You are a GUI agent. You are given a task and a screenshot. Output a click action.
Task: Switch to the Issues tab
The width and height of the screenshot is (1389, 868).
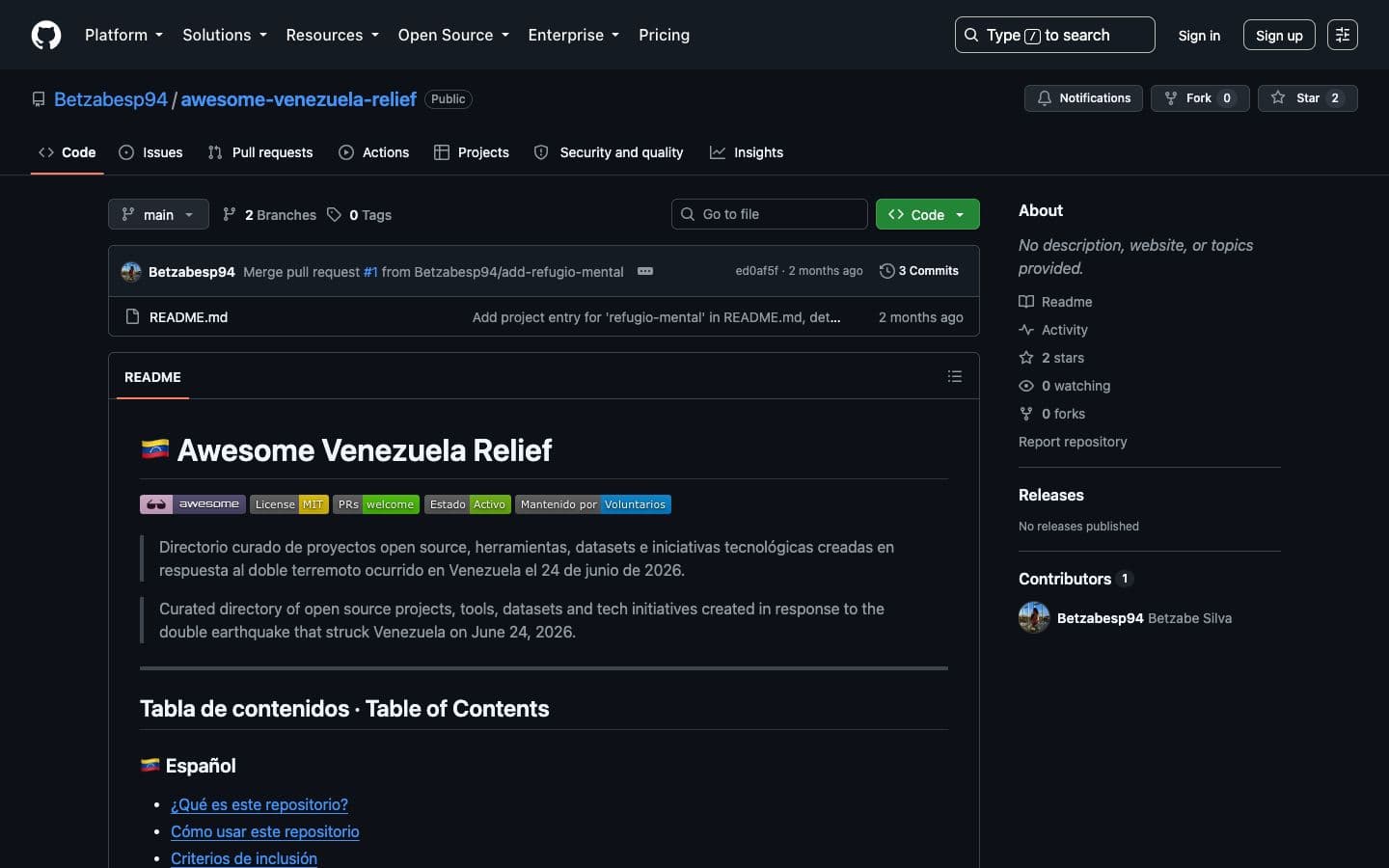pos(150,152)
